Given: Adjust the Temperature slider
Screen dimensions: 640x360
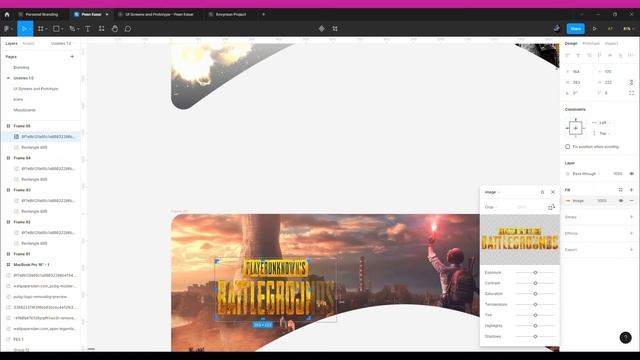Looking at the screenshot, I should [x=536, y=304].
